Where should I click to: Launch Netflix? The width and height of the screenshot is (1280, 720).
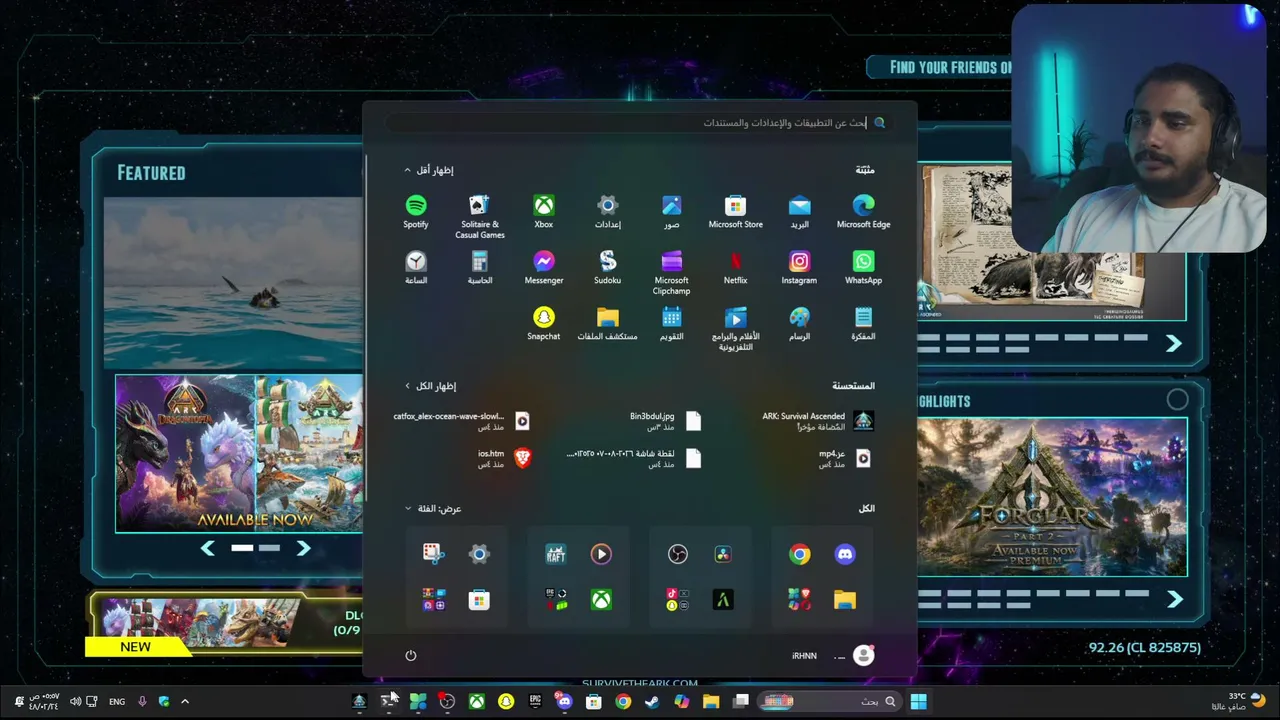735,268
